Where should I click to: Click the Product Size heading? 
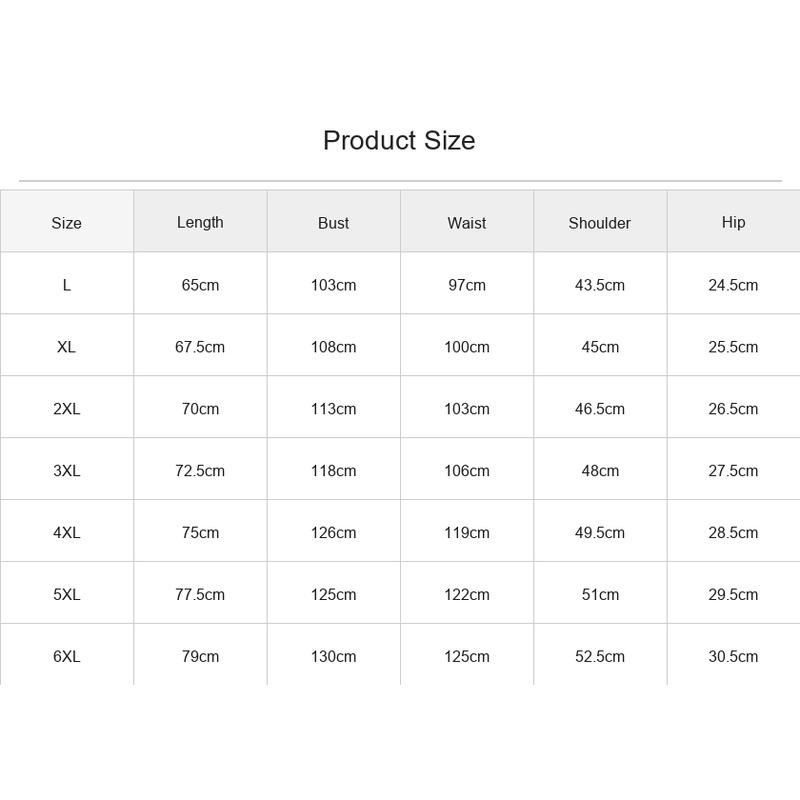pyautogui.click(x=399, y=140)
